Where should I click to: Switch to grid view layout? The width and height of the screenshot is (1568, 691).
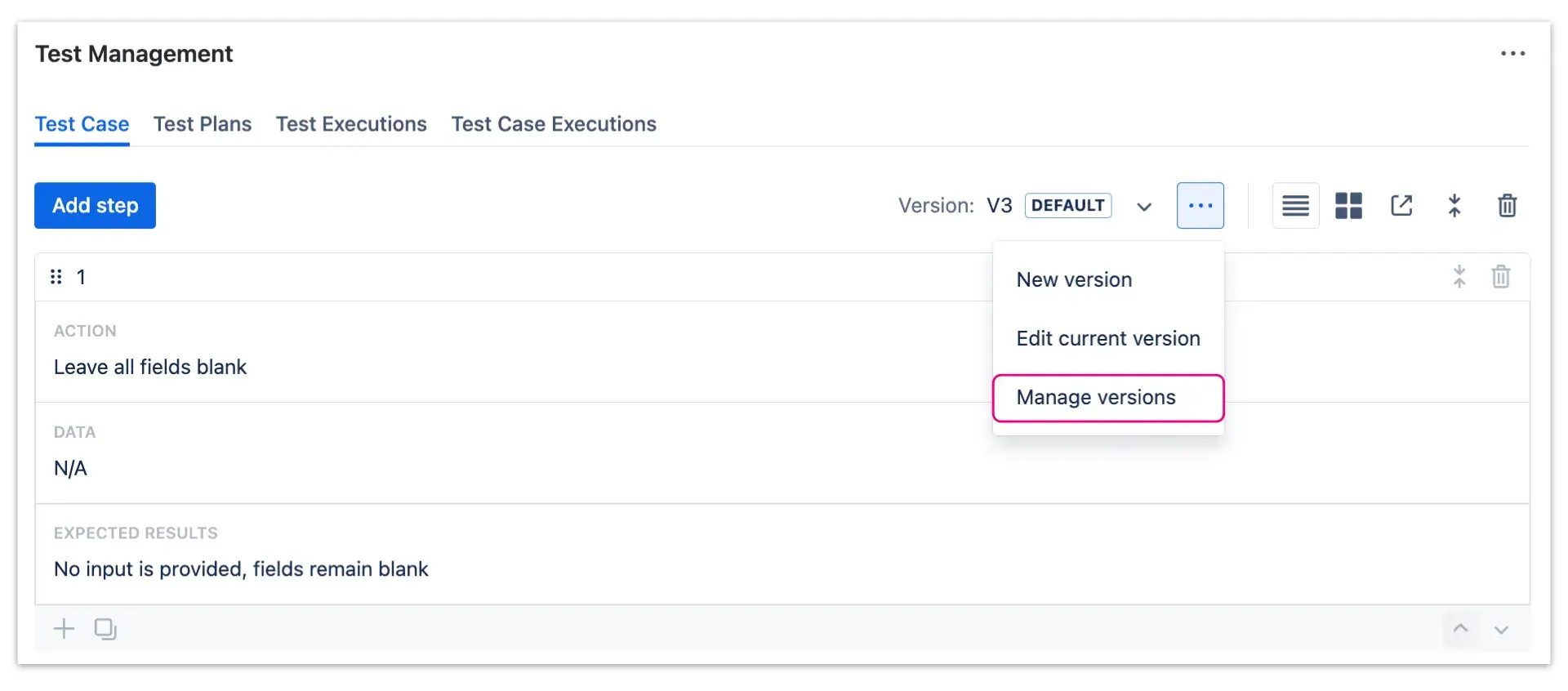pyautogui.click(x=1347, y=205)
